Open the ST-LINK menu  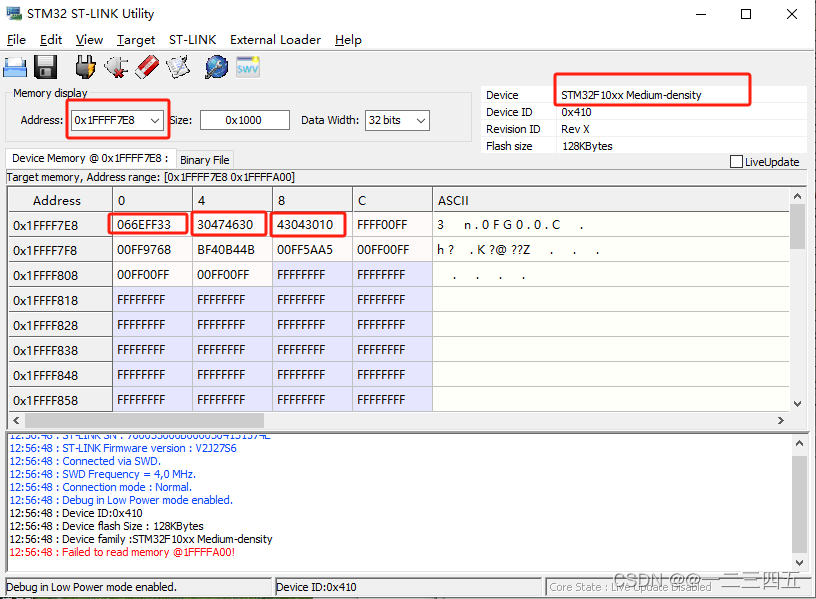[x=192, y=40]
